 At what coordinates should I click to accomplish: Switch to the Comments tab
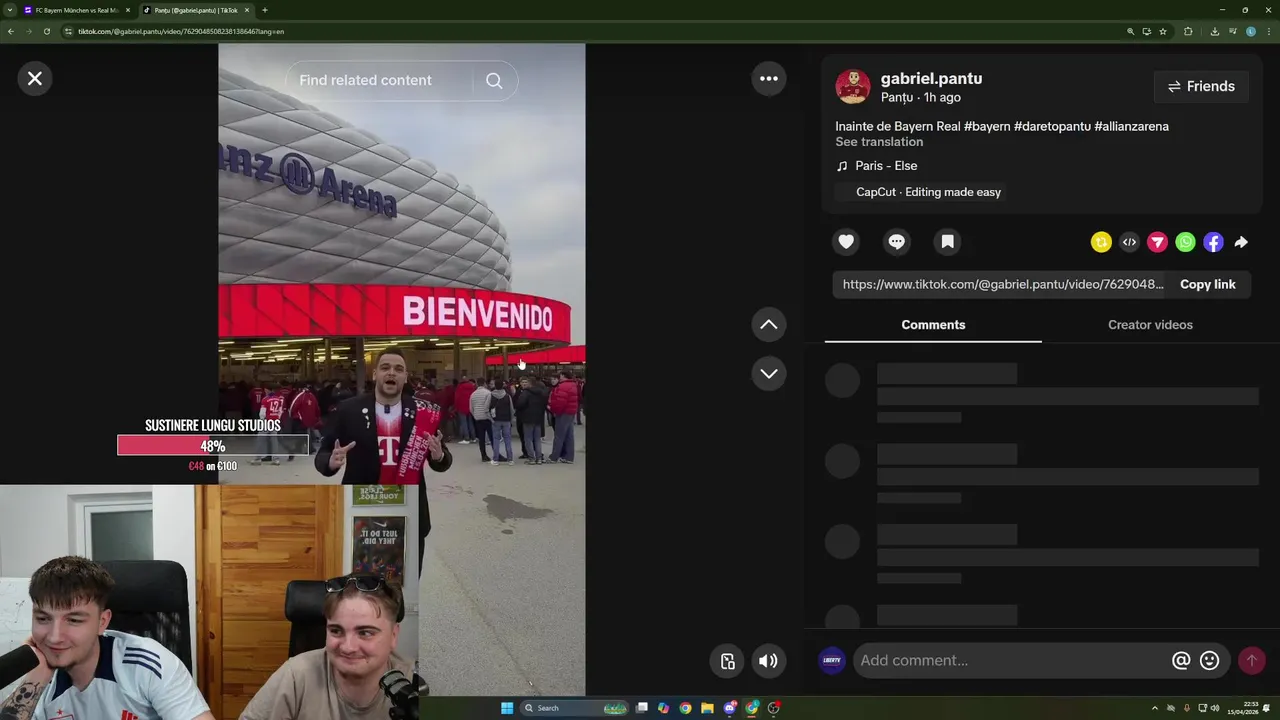click(933, 325)
